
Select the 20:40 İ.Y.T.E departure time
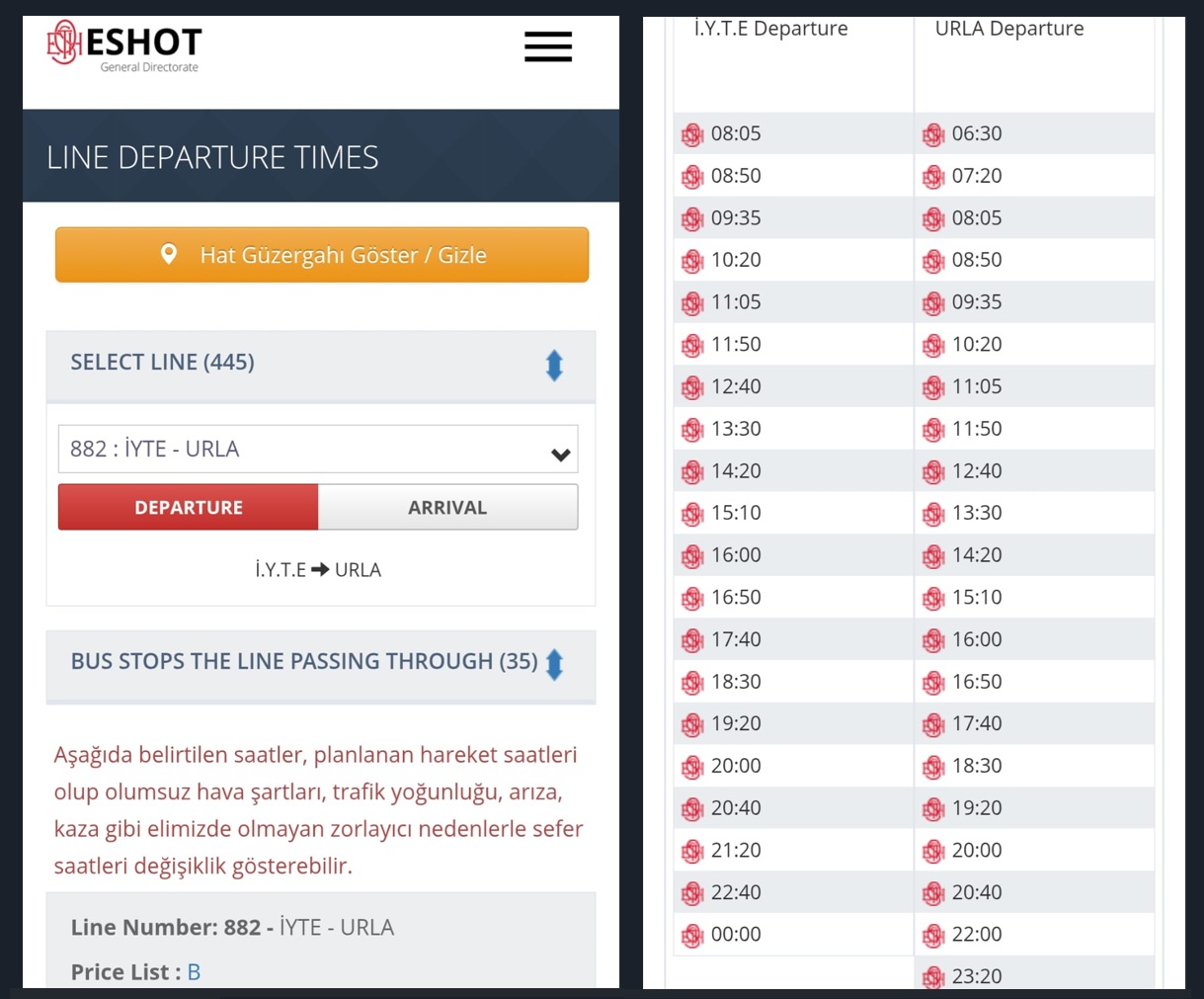[x=736, y=808]
